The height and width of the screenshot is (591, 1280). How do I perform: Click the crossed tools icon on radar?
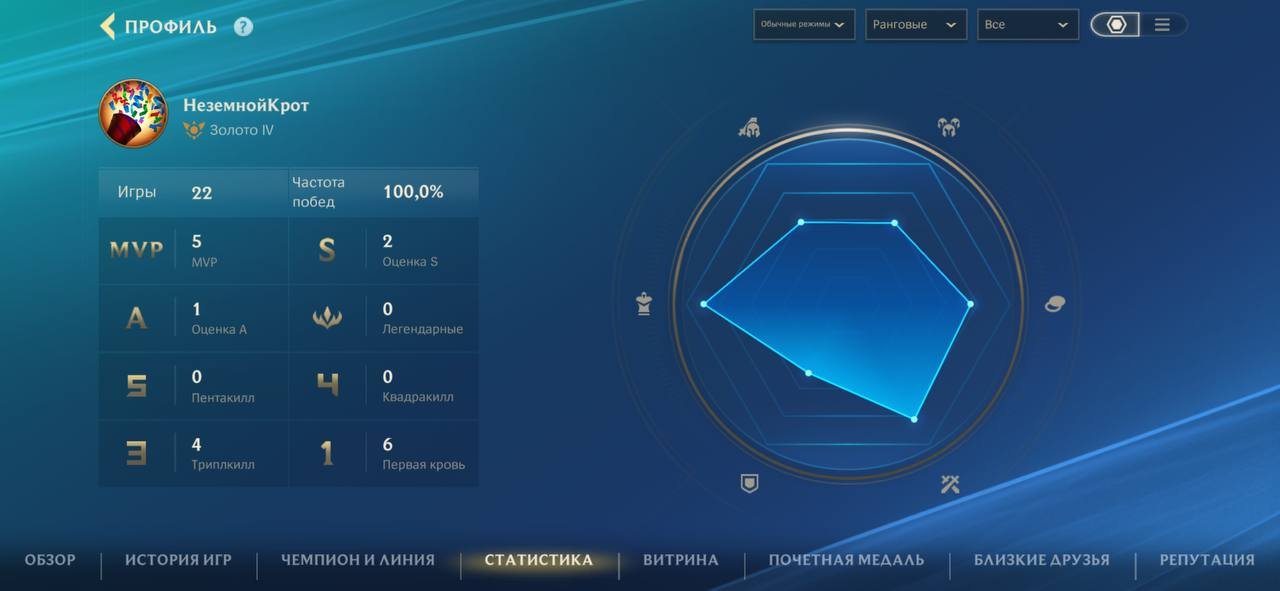pos(950,485)
